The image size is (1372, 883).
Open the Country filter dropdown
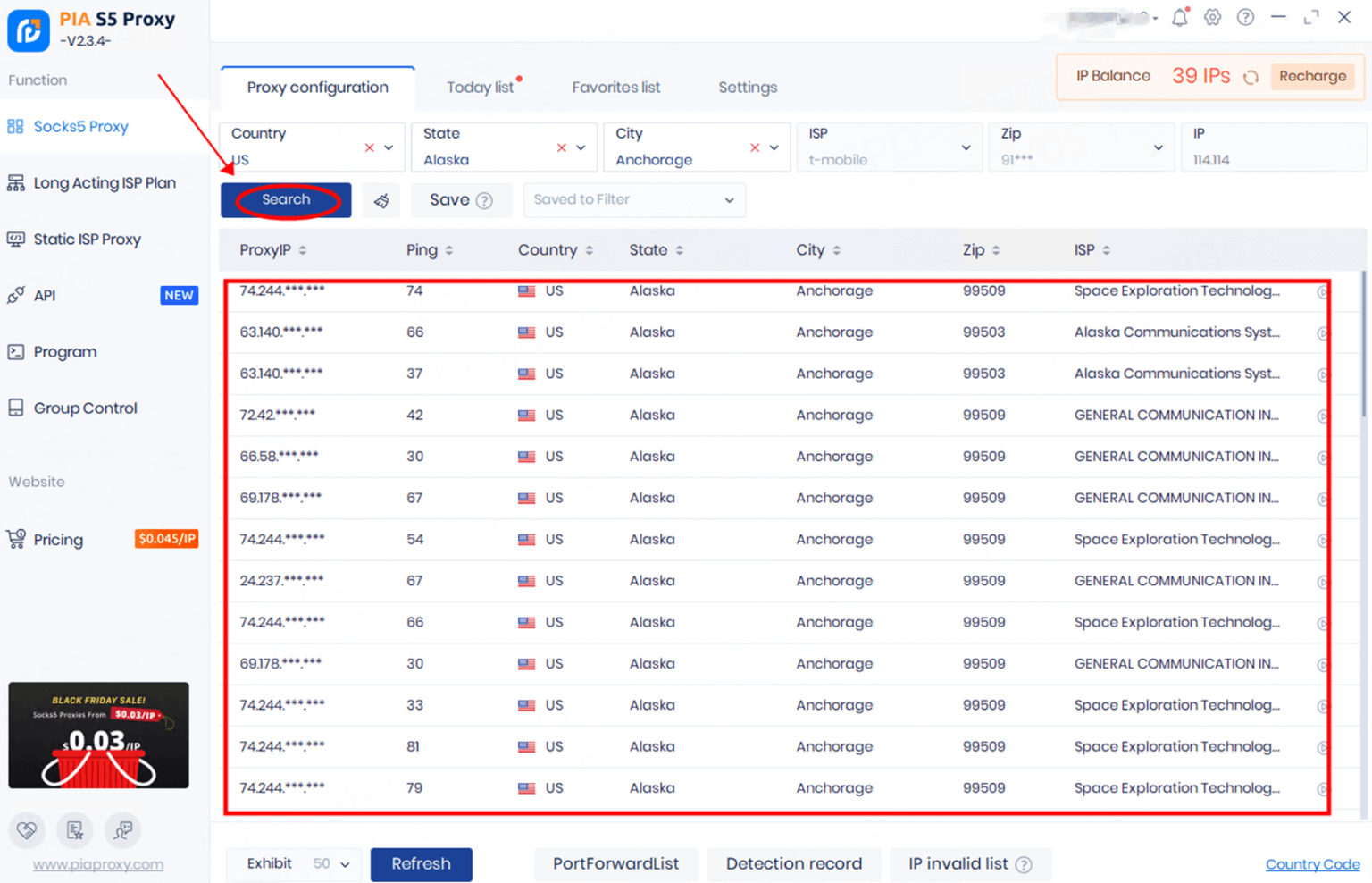coord(388,147)
